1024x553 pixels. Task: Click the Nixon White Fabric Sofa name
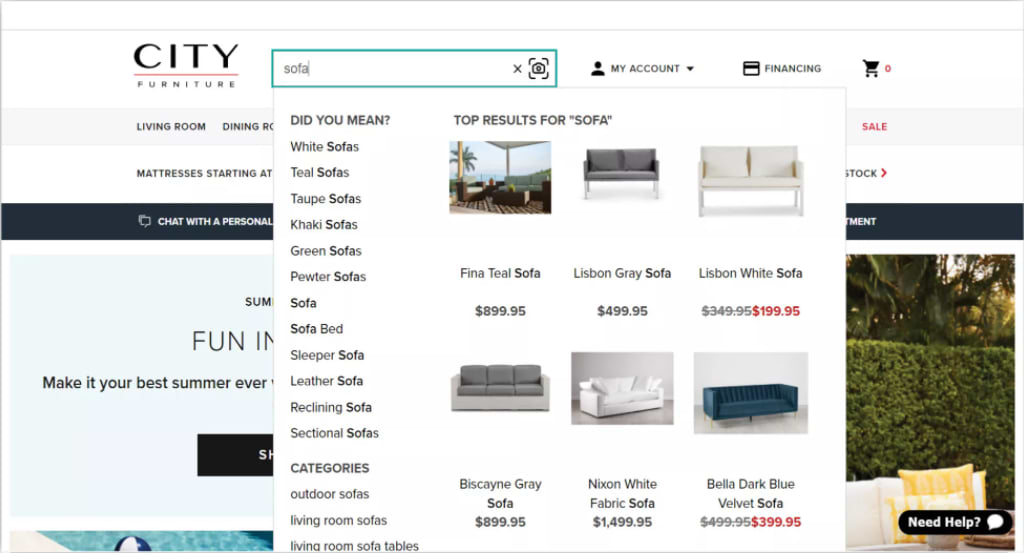[622, 494]
